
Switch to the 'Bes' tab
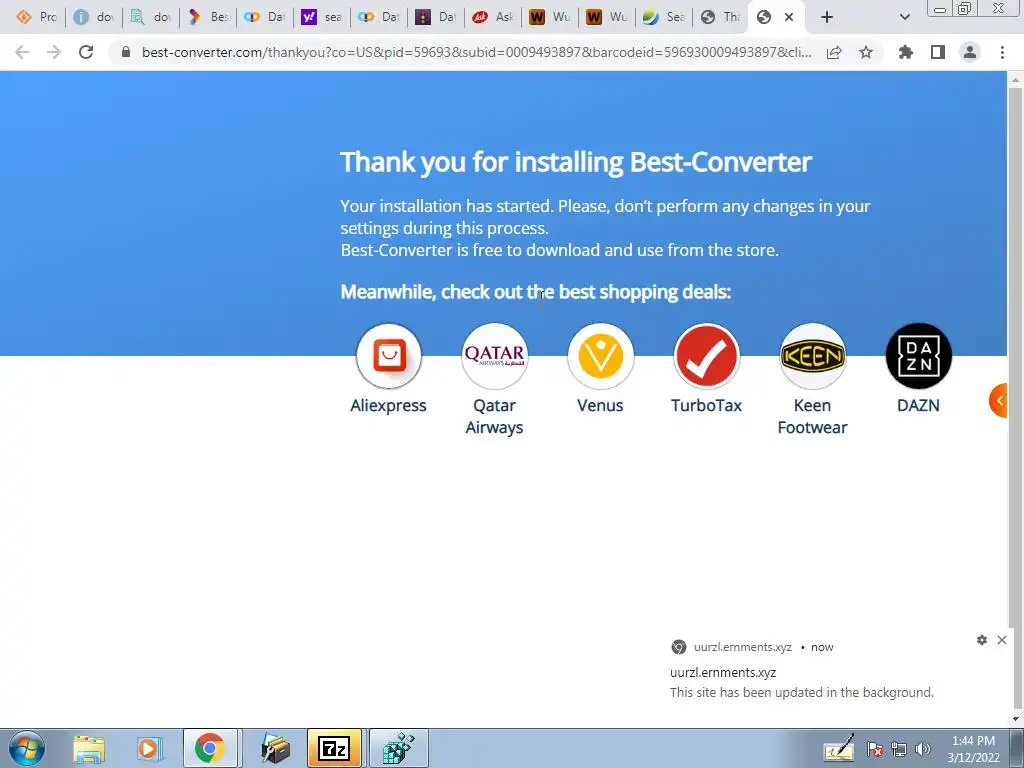[208, 17]
